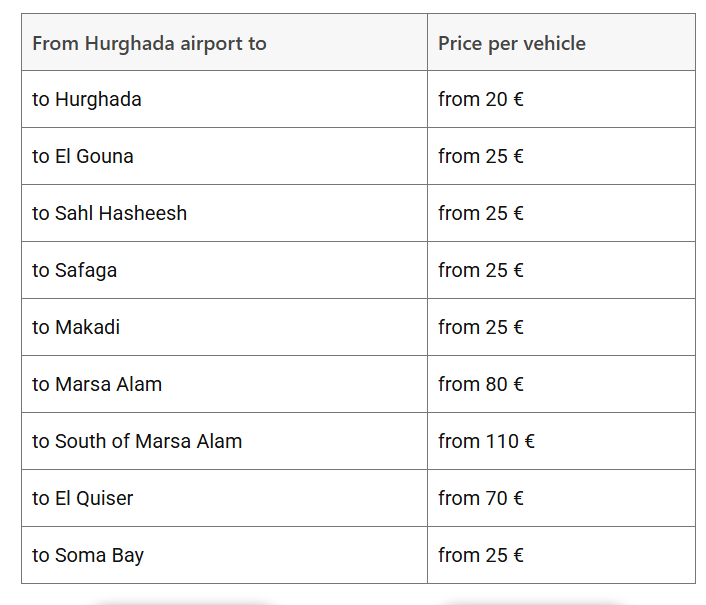Select the price listed for Makadi
Screen dimensions: 706x605
pyautogui.click(x=481, y=327)
